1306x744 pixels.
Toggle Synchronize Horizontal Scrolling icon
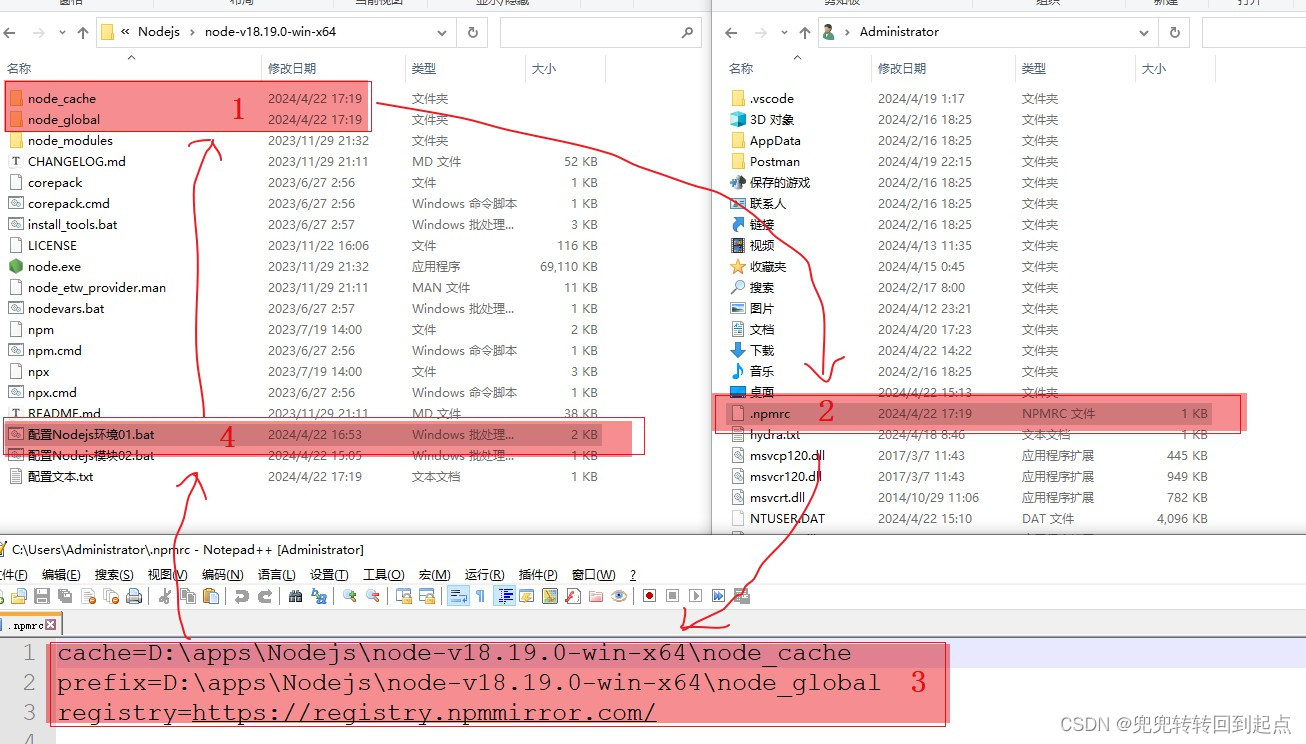[428, 596]
